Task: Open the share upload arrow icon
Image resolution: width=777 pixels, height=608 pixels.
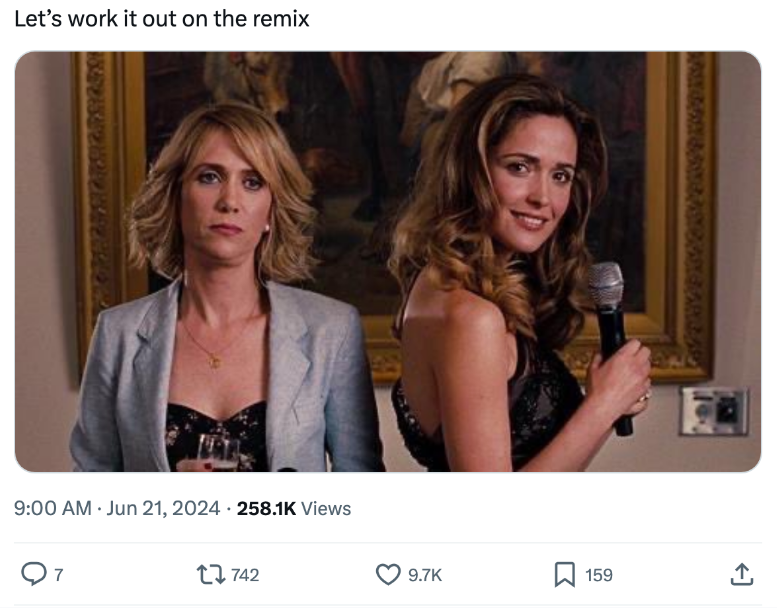Action: (741, 574)
